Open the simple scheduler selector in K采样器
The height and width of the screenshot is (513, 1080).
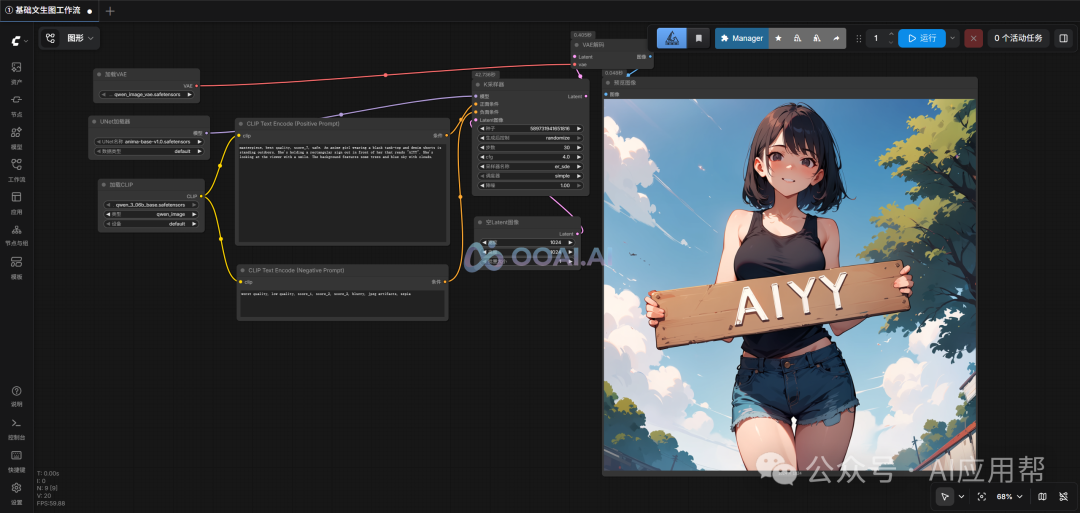click(530, 176)
